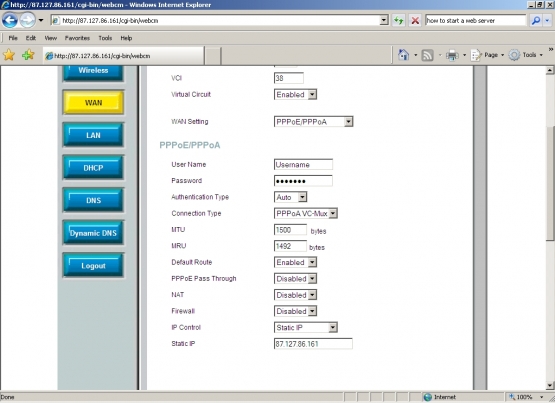
Task: Click the User Name input field
Action: pyautogui.click(x=303, y=165)
